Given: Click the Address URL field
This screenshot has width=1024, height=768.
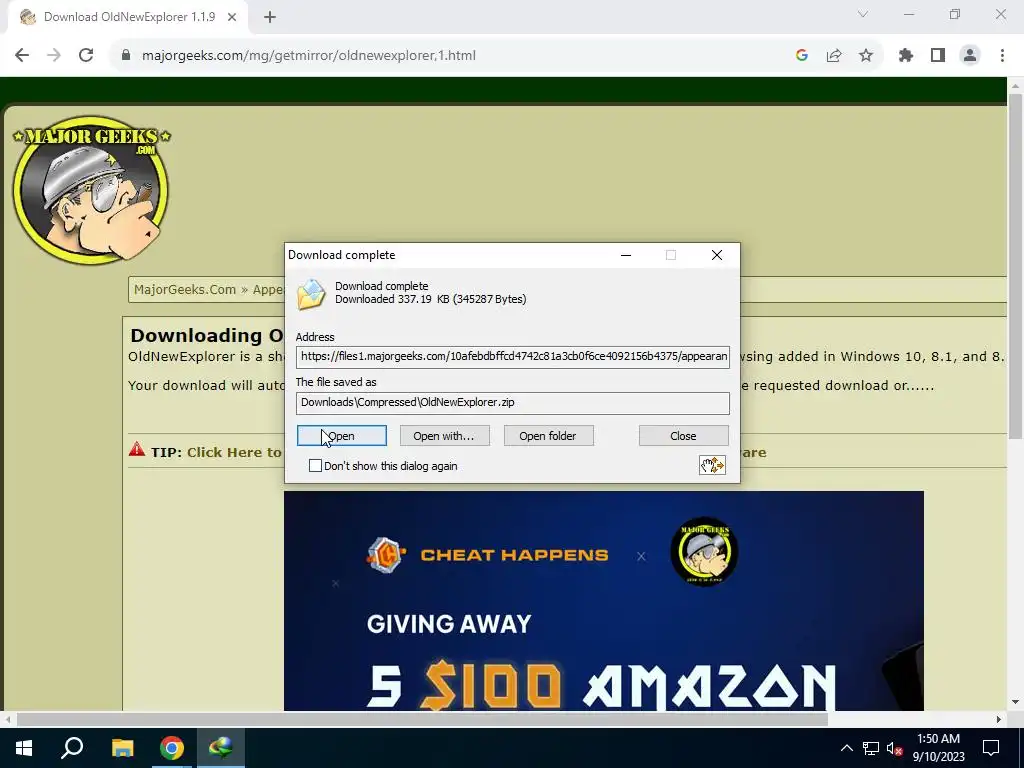Looking at the screenshot, I should click(x=513, y=357).
